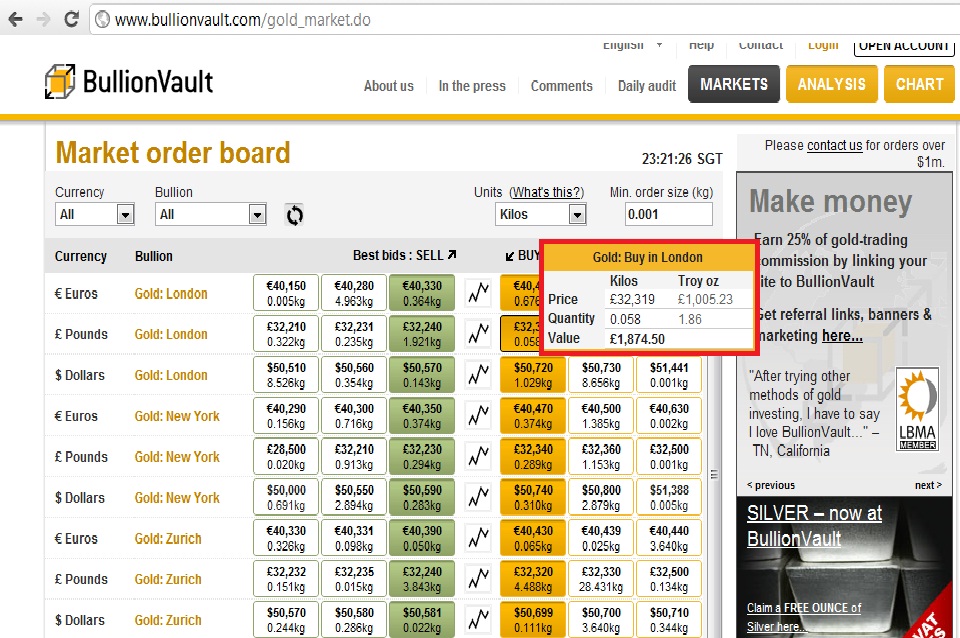The height and width of the screenshot is (638, 960).
Task: Click the LBMA Member badge
Action: pos(917,410)
